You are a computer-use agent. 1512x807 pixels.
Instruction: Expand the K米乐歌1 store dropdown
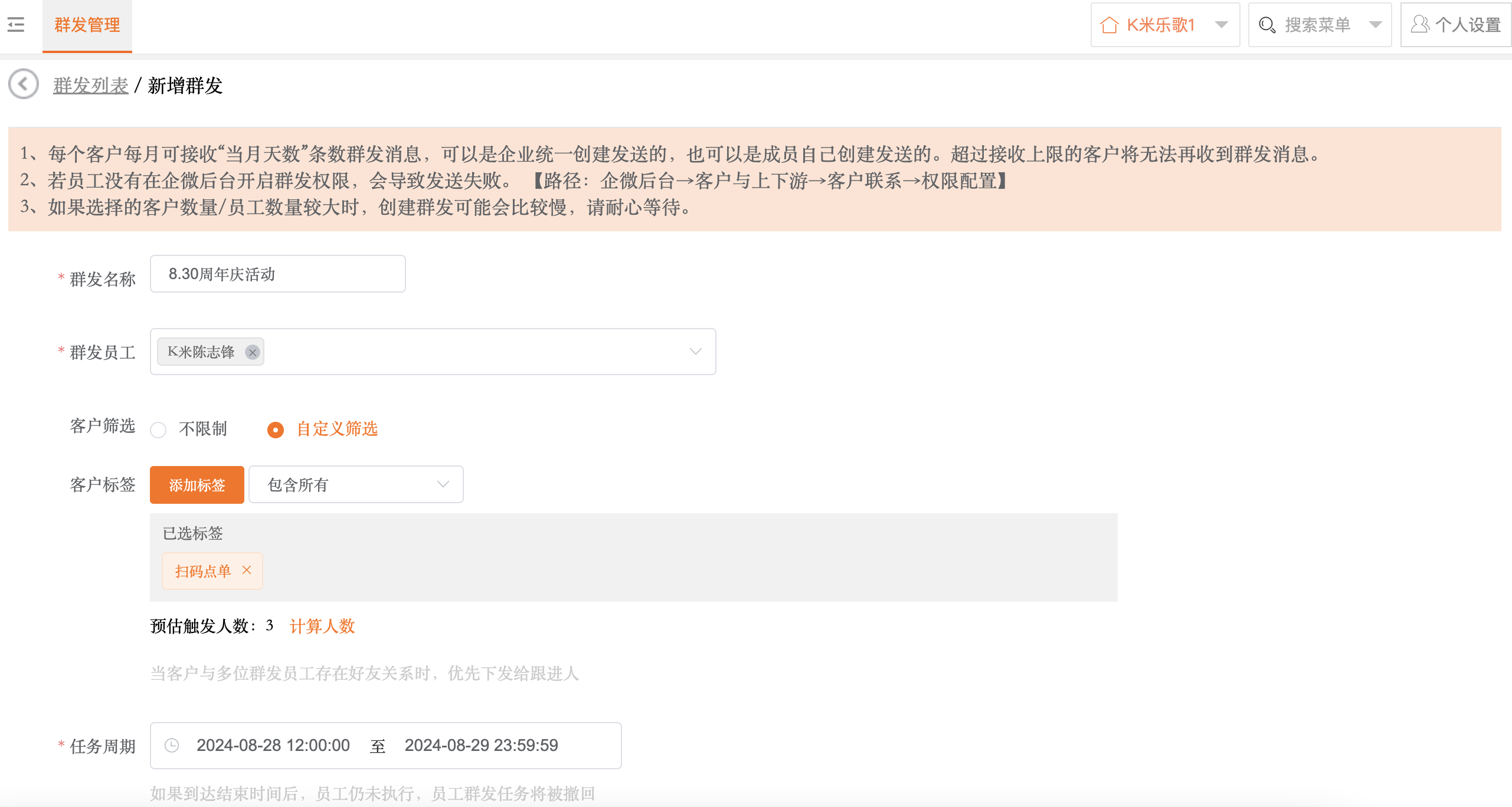(1222, 25)
